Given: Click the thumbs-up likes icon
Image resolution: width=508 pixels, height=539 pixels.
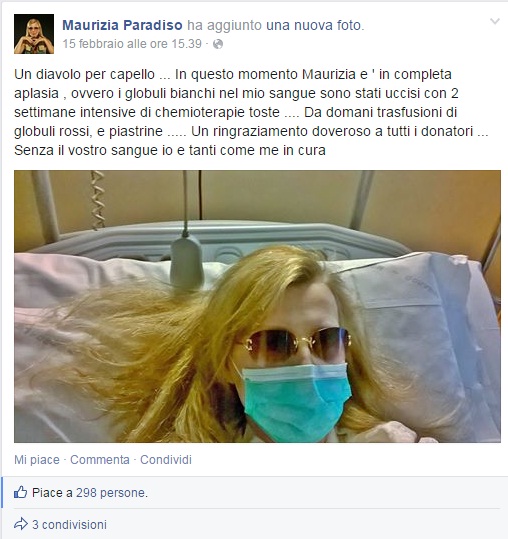Looking at the screenshot, I should pyautogui.click(x=21, y=492).
